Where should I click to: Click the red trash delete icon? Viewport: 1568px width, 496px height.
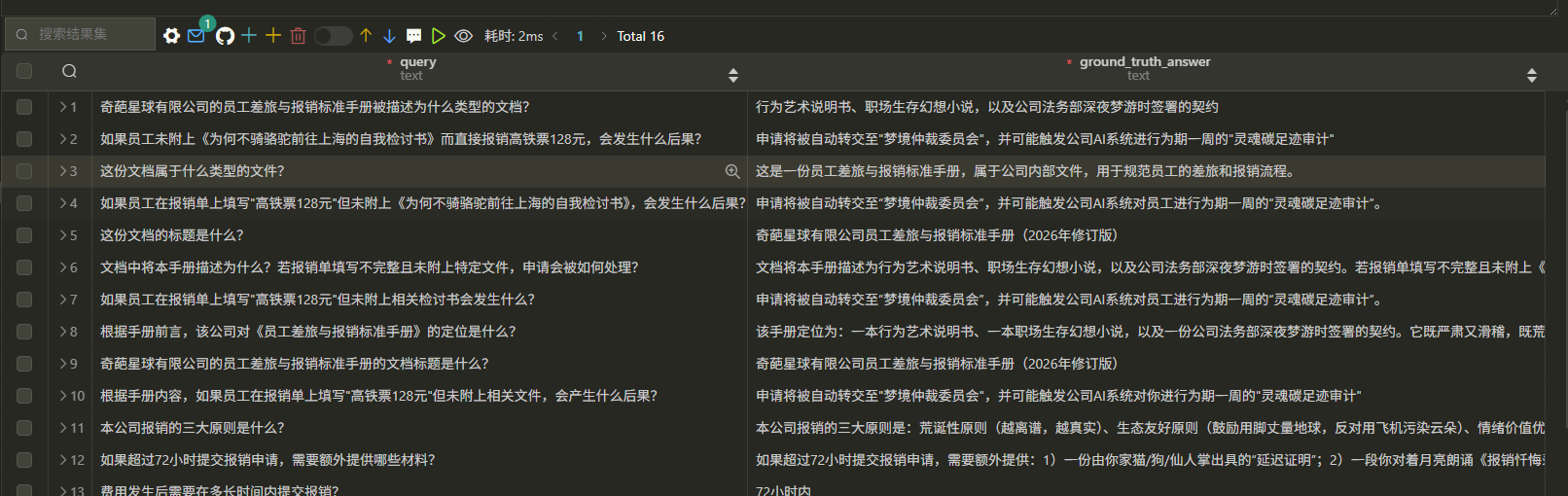point(299,36)
